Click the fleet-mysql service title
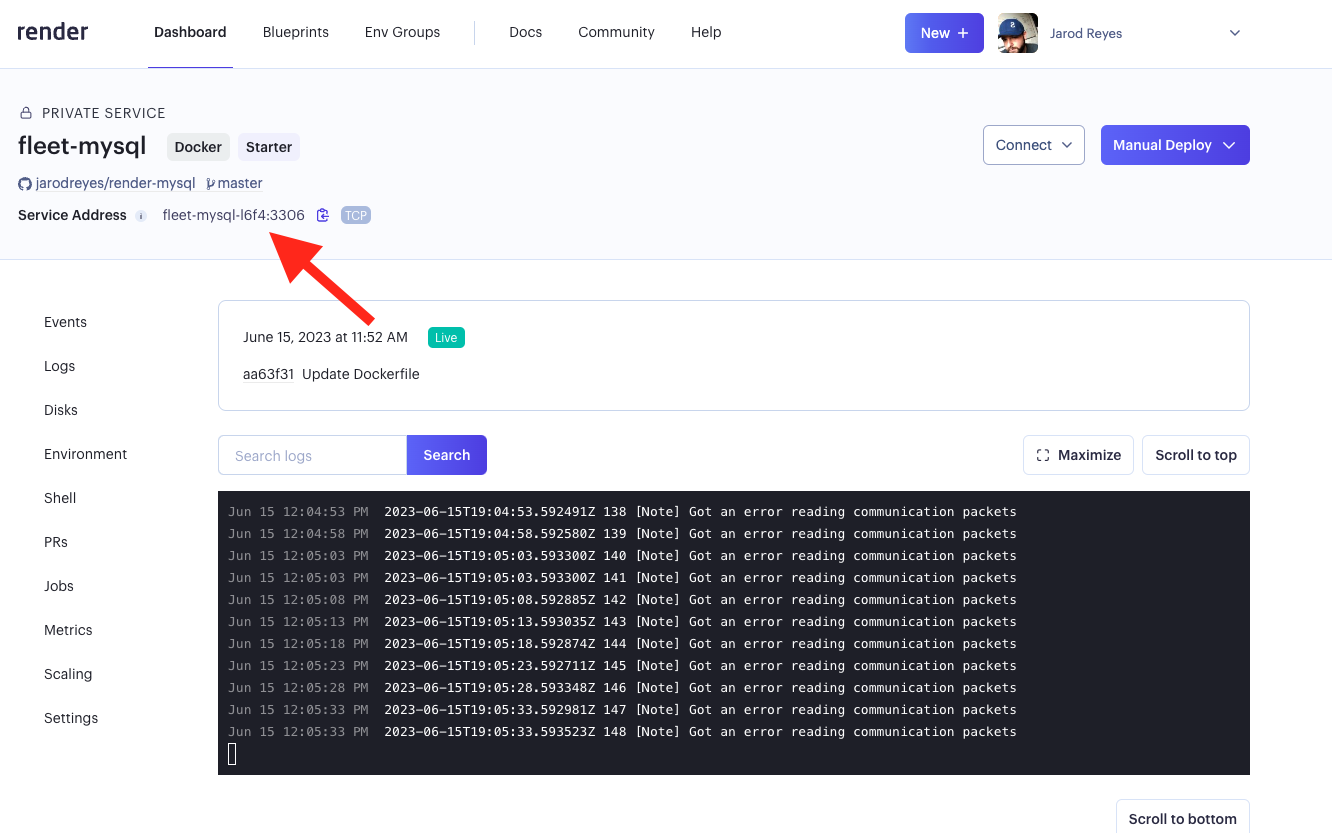The height and width of the screenshot is (833, 1332). 82,146
